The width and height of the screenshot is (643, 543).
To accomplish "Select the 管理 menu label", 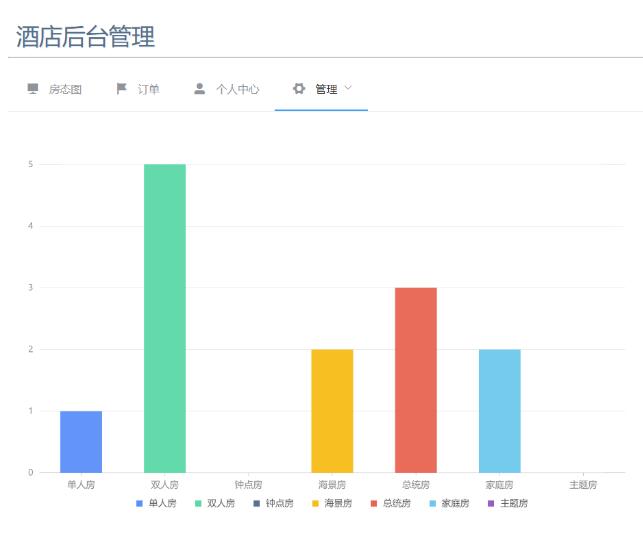I will tap(326, 89).
